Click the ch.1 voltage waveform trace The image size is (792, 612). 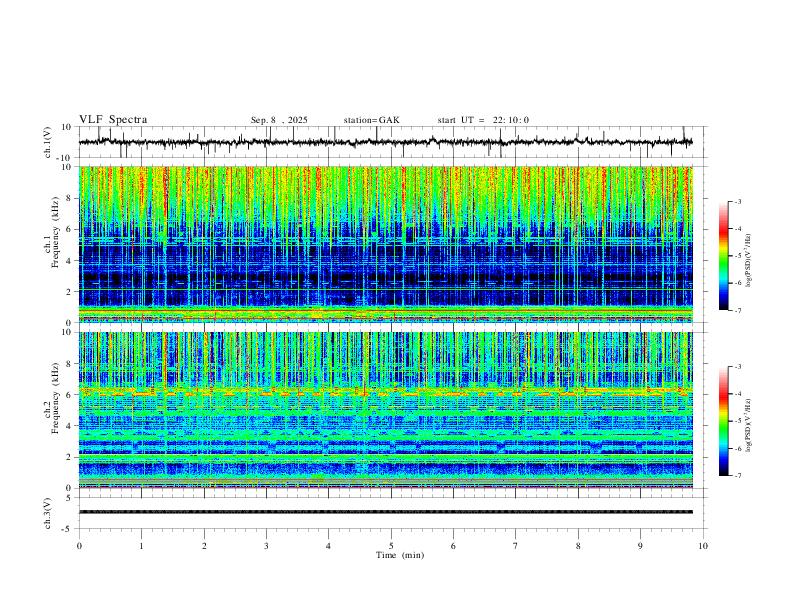point(386,142)
